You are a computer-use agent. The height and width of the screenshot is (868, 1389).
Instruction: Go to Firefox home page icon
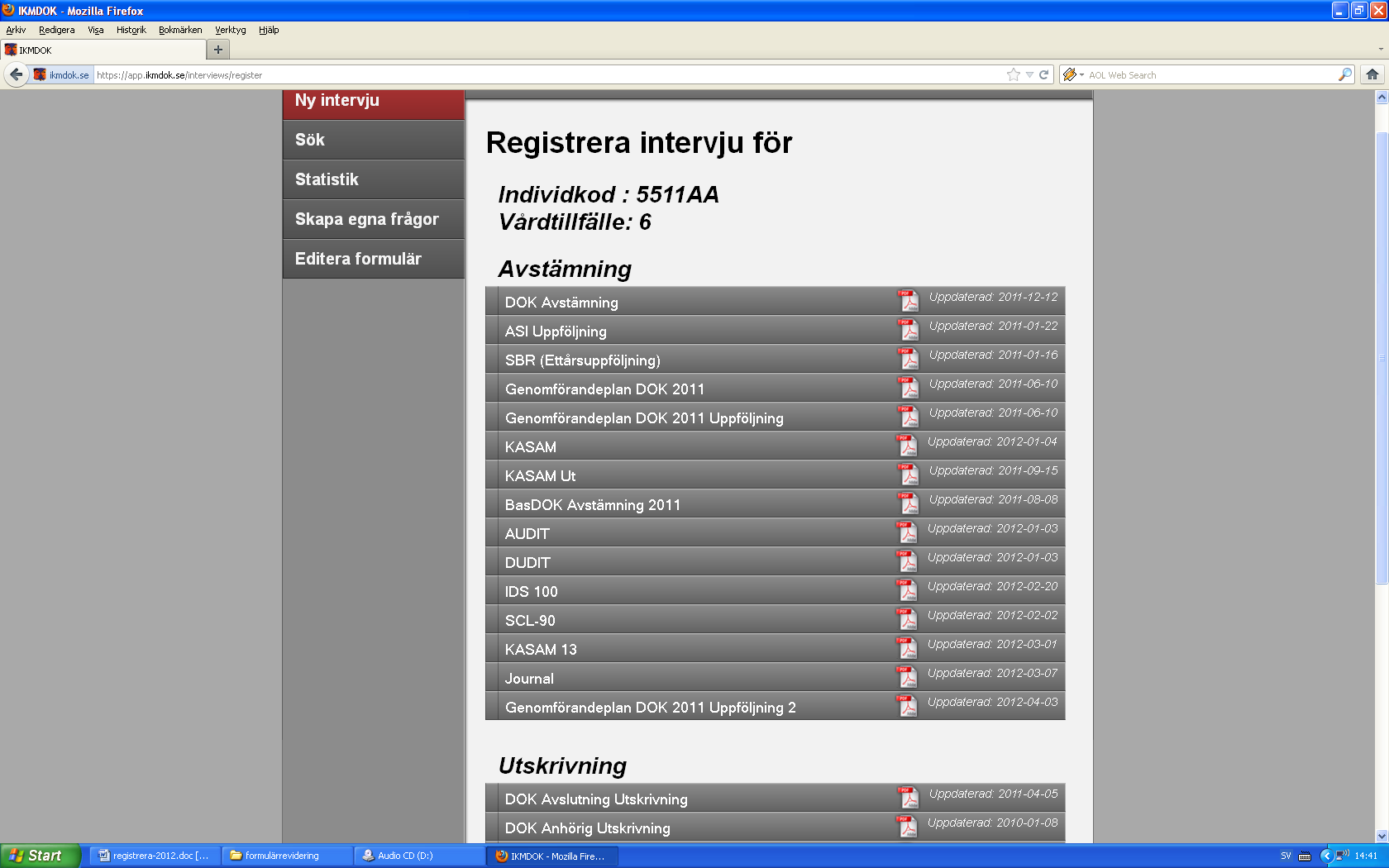1372,74
